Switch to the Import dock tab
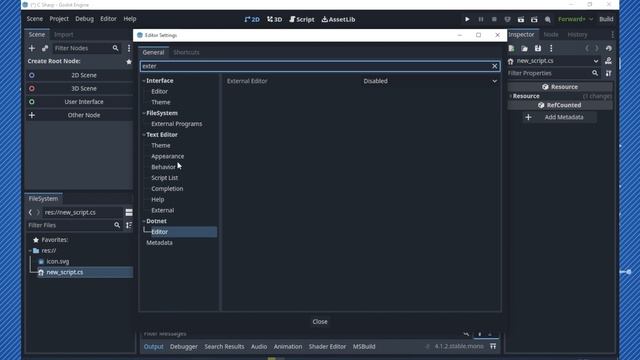Screen dimensions: 640x360 [64, 35]
